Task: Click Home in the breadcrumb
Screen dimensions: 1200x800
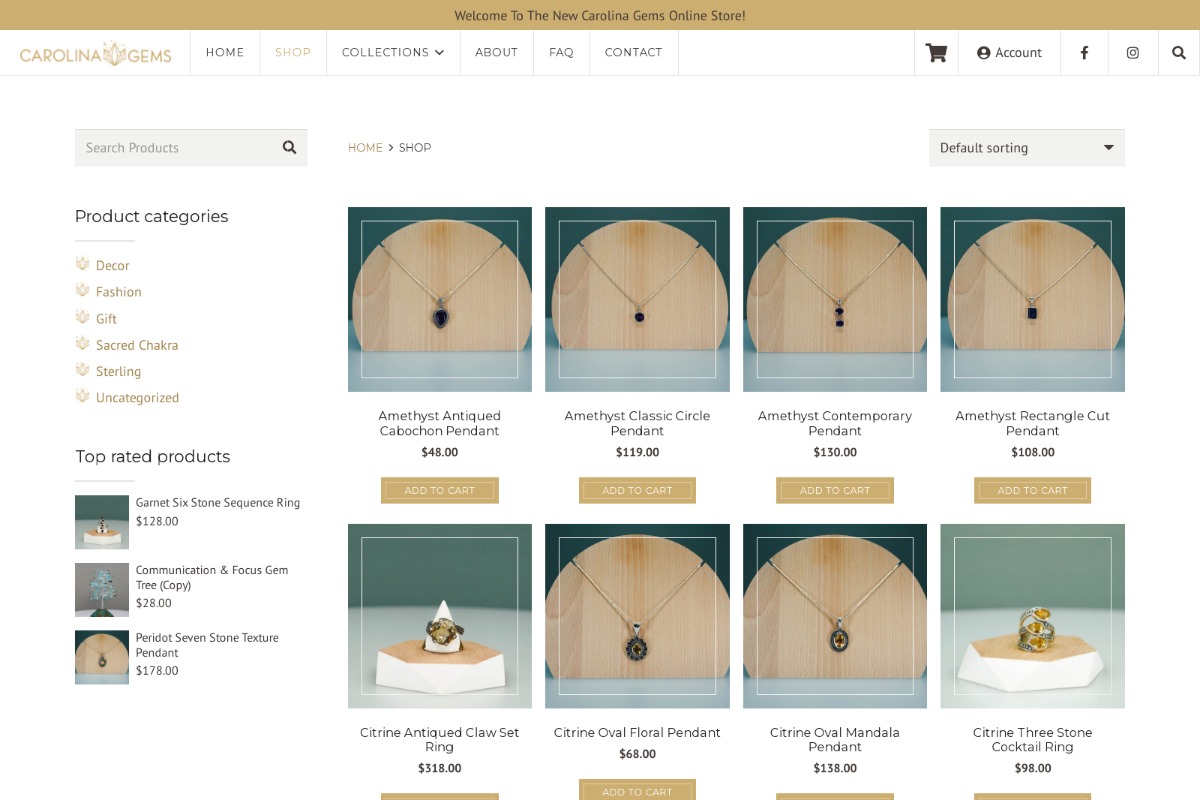Action: (365, 148)
